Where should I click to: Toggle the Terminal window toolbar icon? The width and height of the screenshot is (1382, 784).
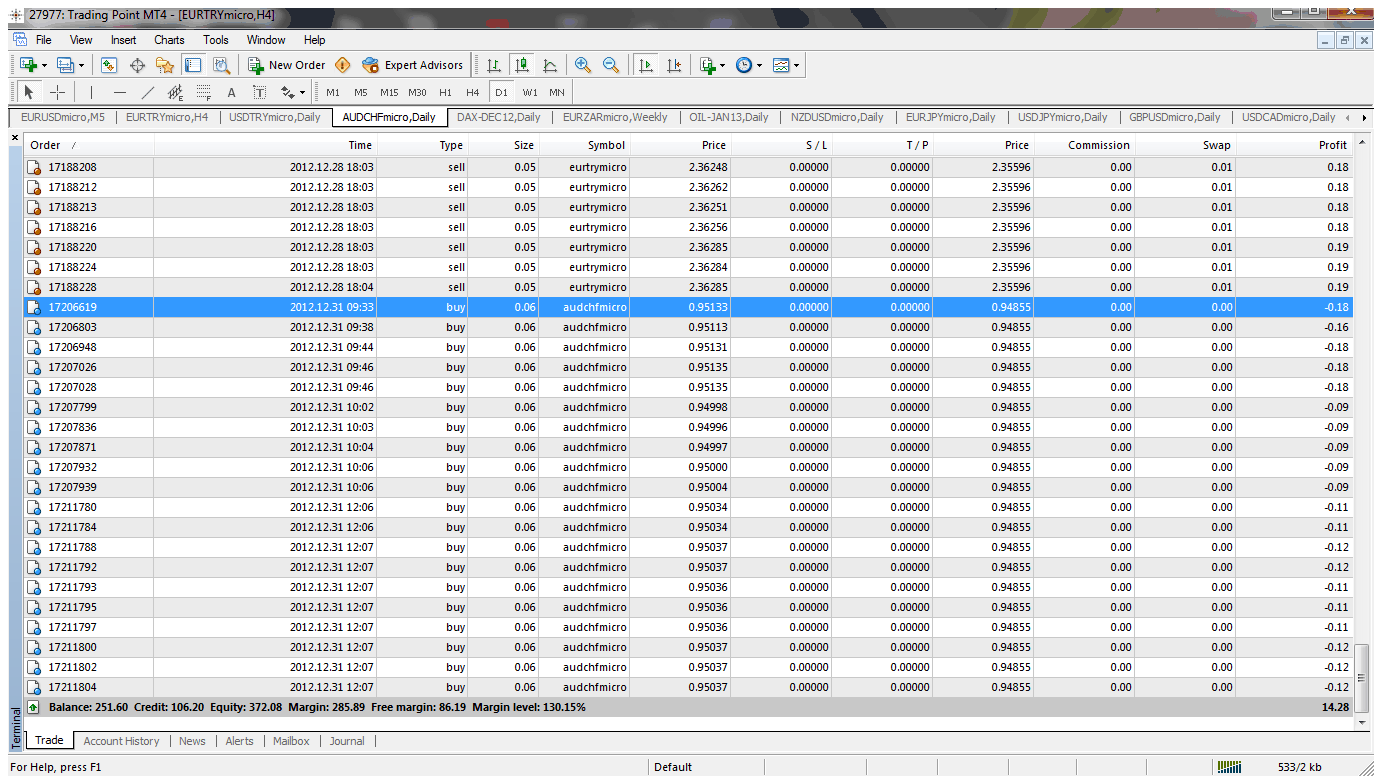pos(193,65)
